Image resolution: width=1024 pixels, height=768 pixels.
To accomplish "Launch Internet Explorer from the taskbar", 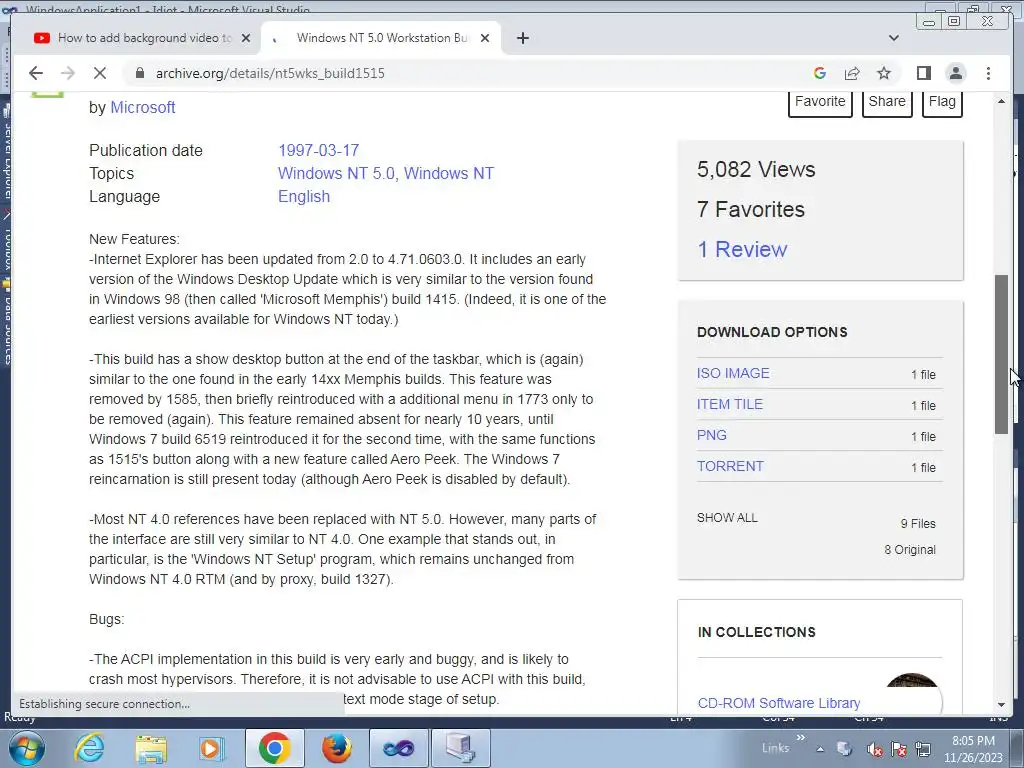I will tap(89, 748).
